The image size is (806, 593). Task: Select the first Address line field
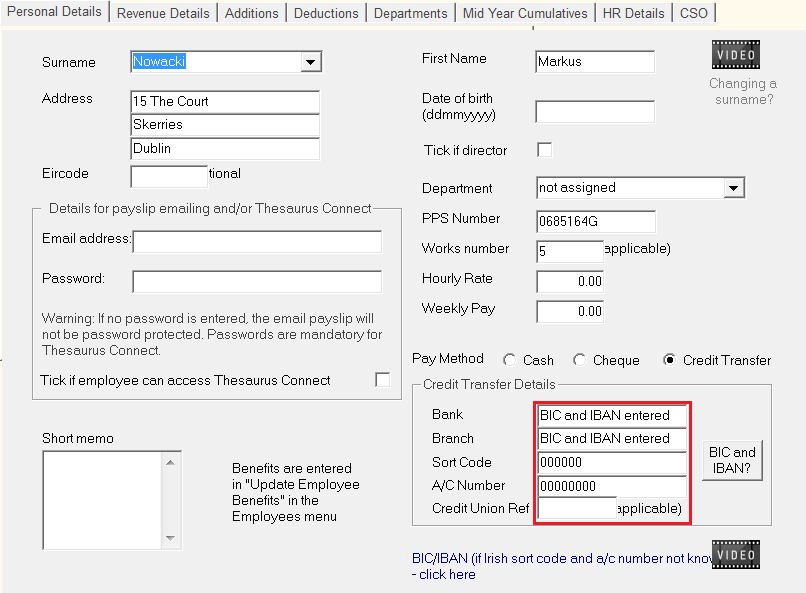[x=225, y=102]
